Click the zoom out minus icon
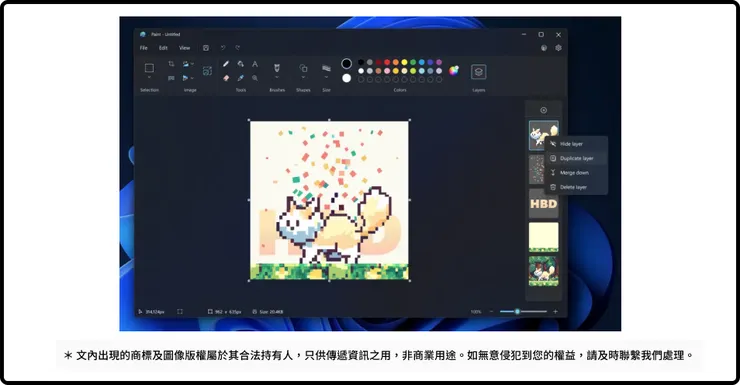 [x=491, y=311]
